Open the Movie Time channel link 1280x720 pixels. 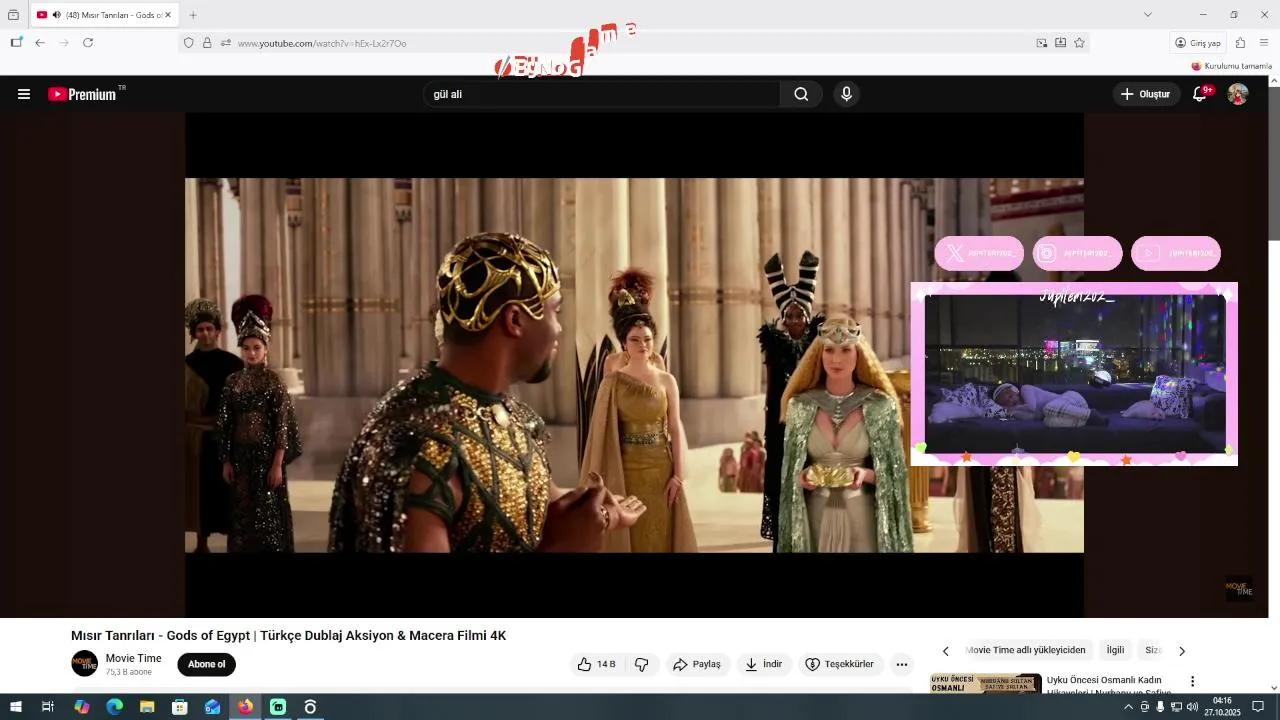click(x=133, y=658)
